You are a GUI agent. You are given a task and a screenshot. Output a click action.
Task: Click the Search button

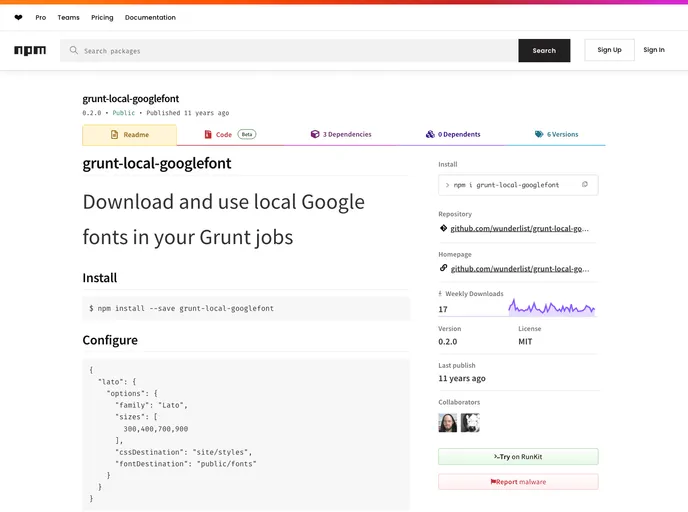coord(544,50)
